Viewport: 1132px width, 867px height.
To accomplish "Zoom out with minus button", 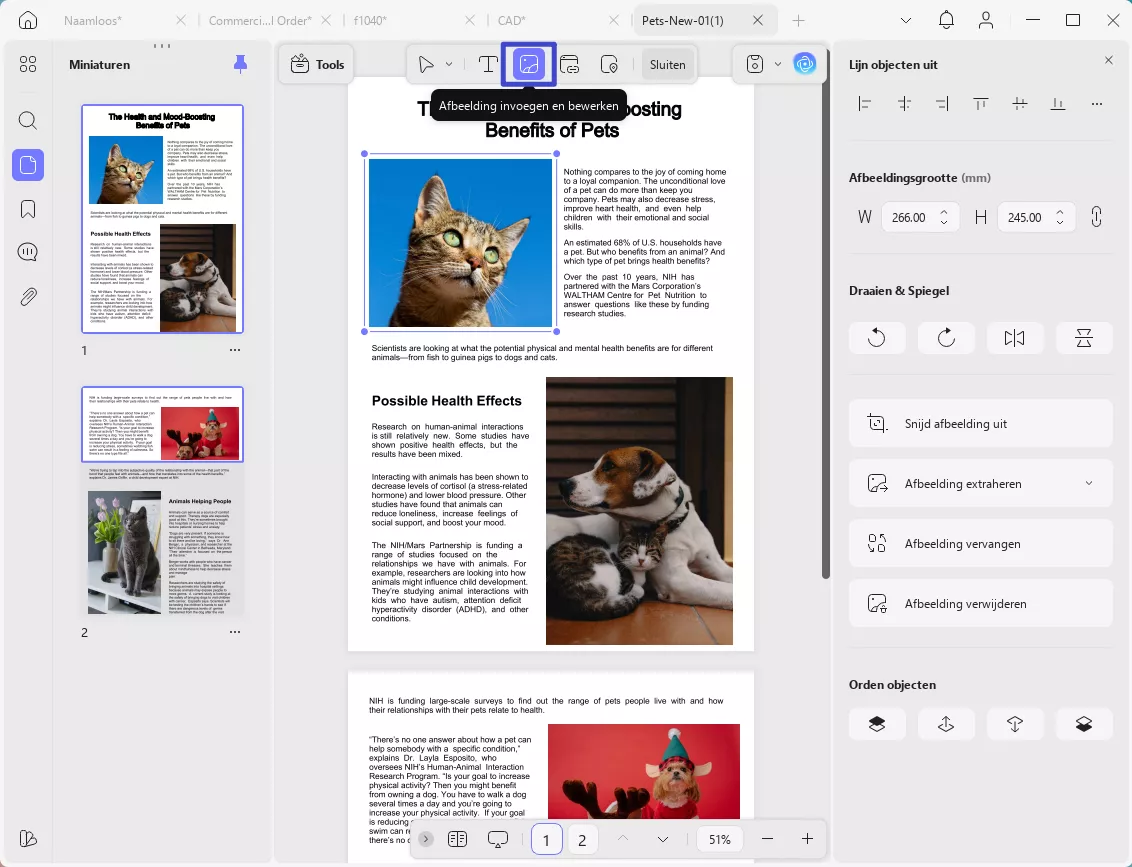I will pyautogui.click(x=767, y=839).
